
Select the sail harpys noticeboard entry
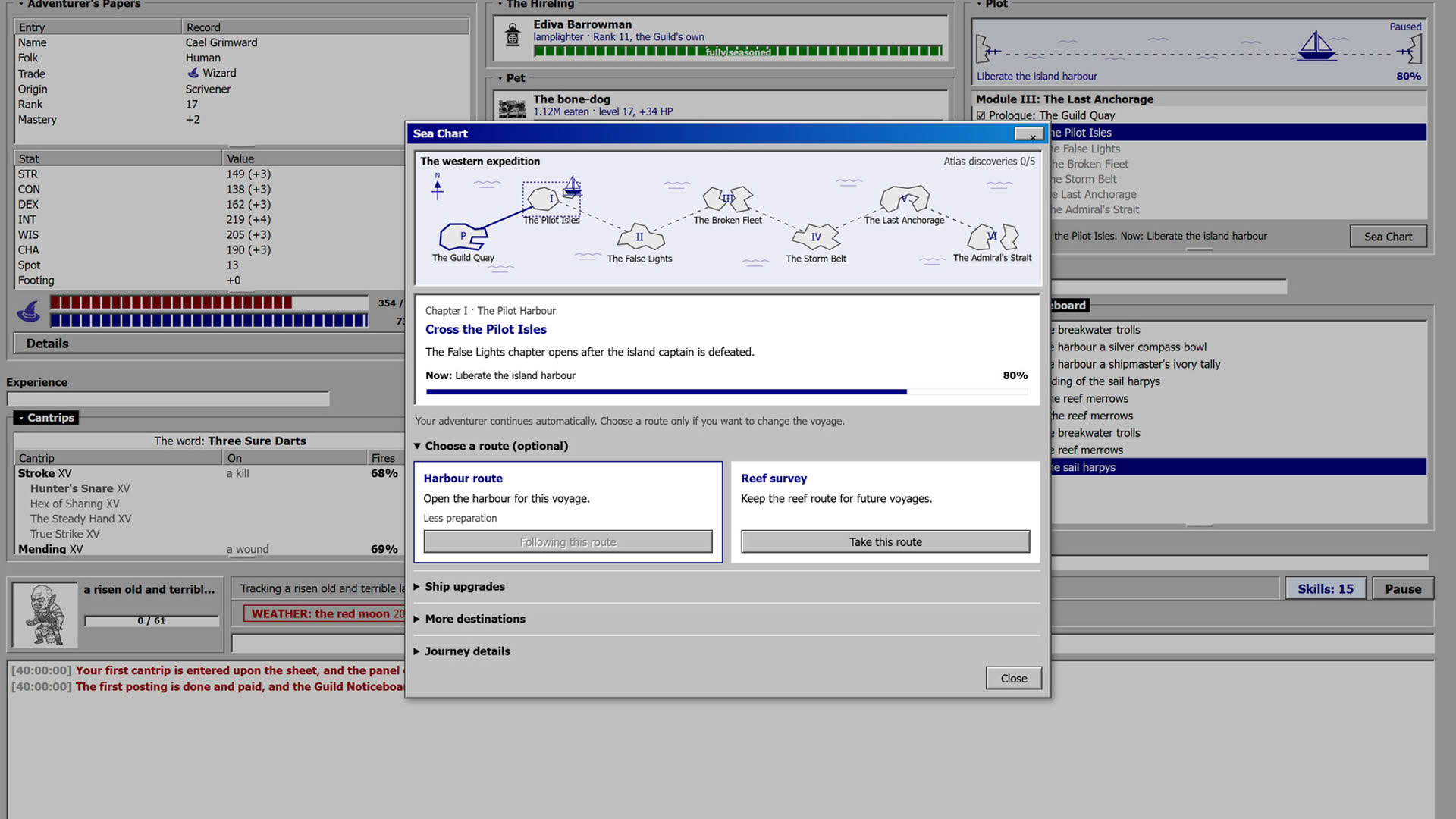1238,467
